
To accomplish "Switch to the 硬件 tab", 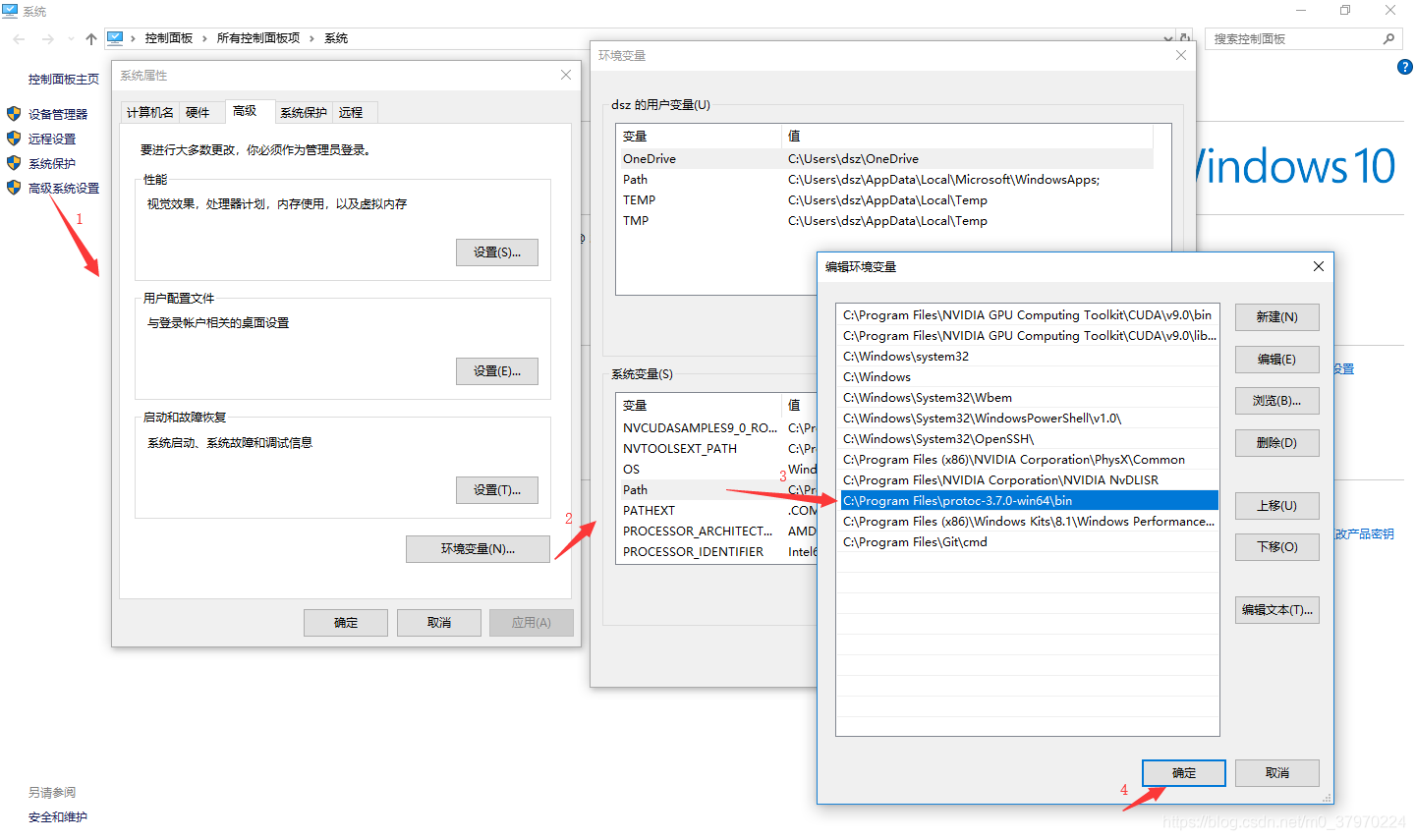I will [x=198, y=113].
